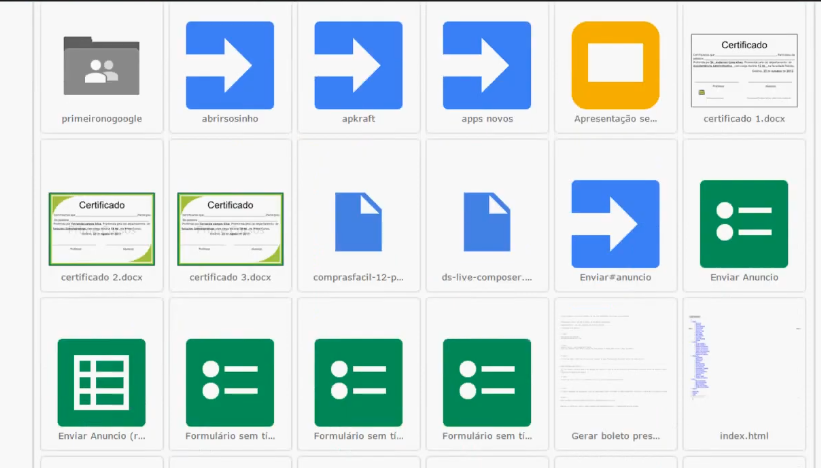Viewport: 821px width, 468px height.
Task: Select the 'certificado 1.docx' name label
Action: (x=744, y=119)
